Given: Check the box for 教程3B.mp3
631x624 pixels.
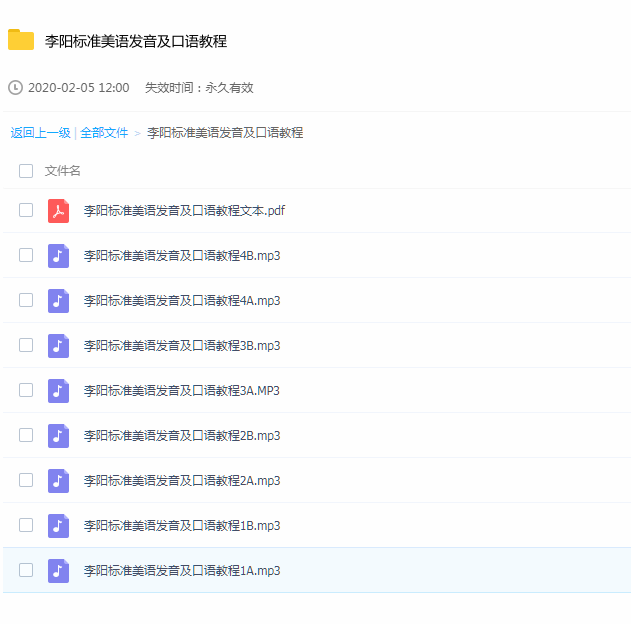Looking at the screenshot, I should pyautogui.click(x=26, y=345).
